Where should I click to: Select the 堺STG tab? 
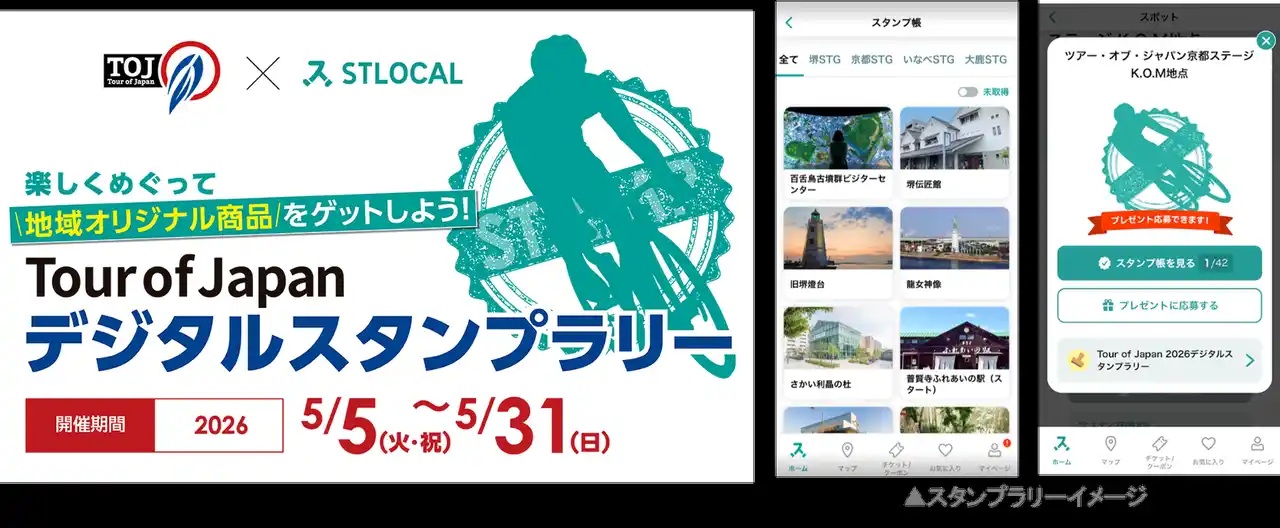(824, 60)
